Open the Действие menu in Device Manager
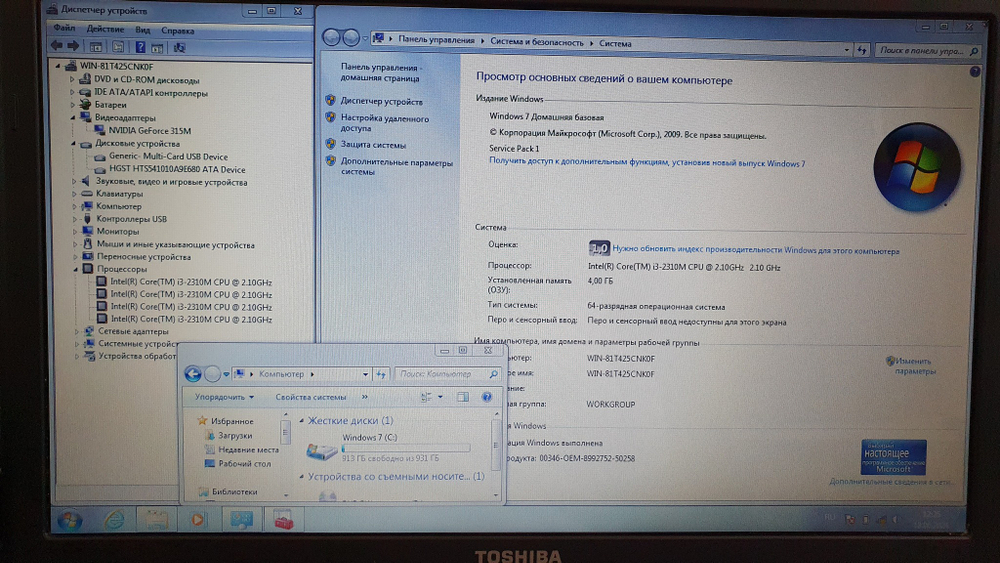Image resolution: width=1000 pixels, height=563 pixels. coord(105,29)
